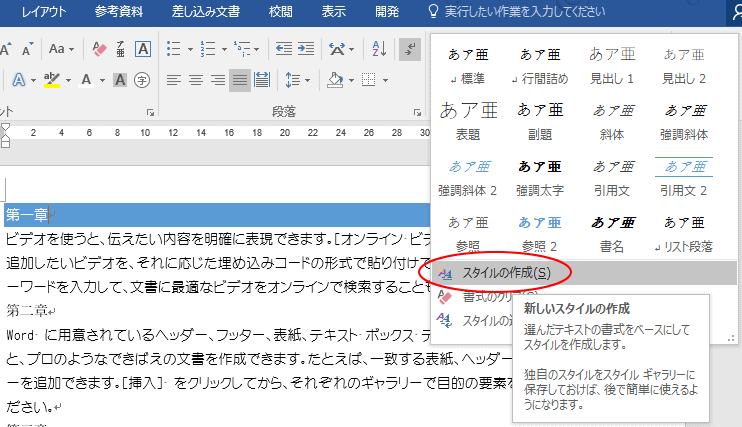
Task: Click the enclosed character circle icon
Action: (142, 80)
